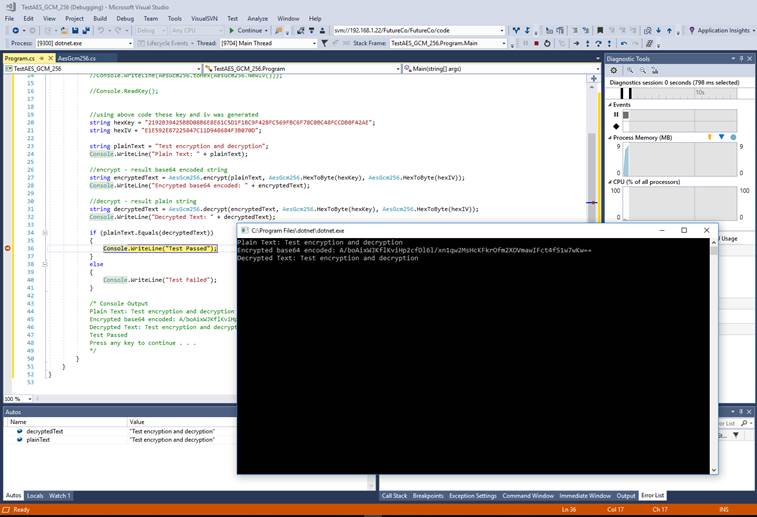757x517 pixels.
Task: Switch to the Watch 1 tab
Action: (x=59, y=496)
